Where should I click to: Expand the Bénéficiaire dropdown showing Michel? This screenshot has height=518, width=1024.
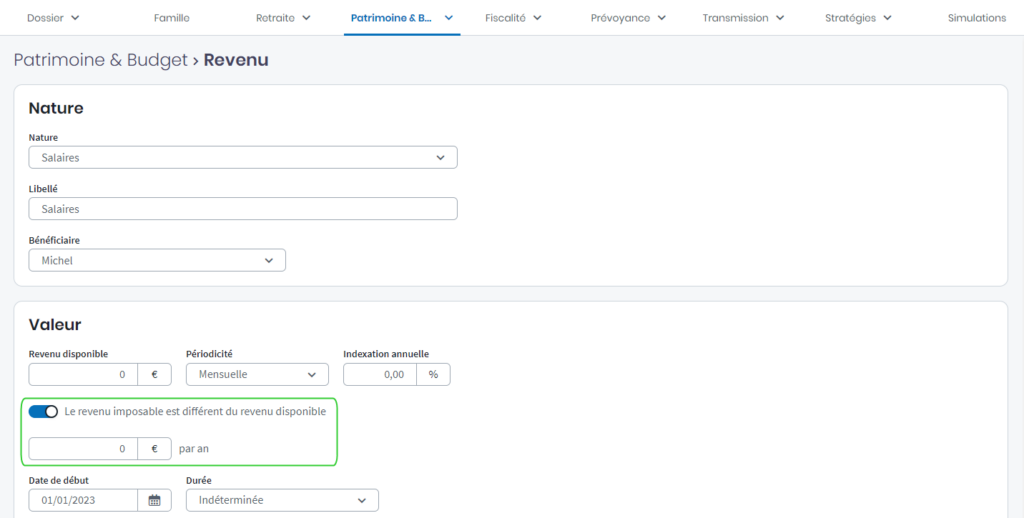point(157,260)
